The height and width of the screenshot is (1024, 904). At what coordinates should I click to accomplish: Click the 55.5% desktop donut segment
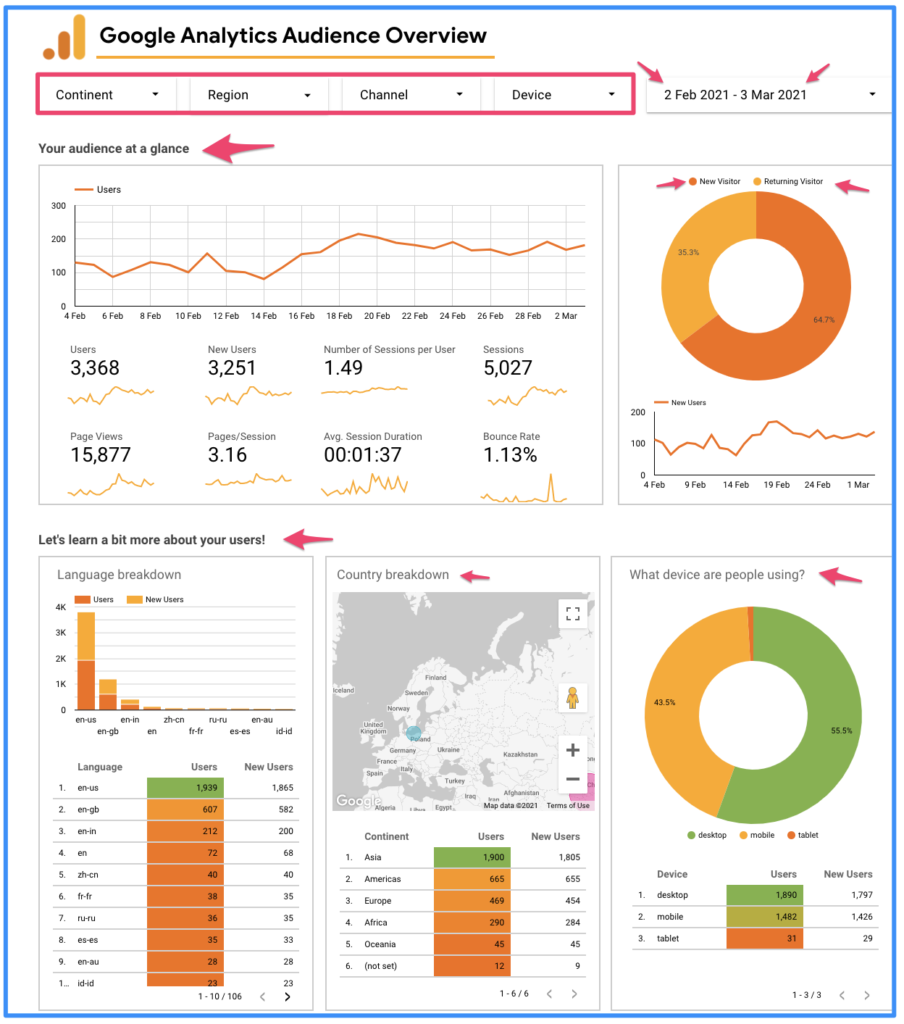coord(841,731)
